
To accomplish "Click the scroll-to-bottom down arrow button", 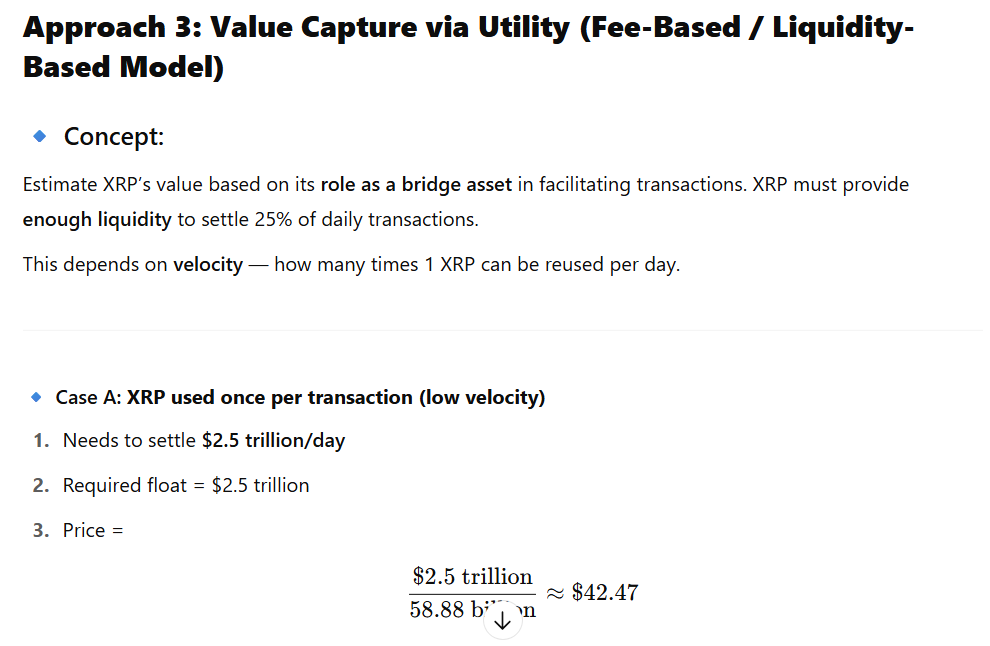I will (503, 621).
